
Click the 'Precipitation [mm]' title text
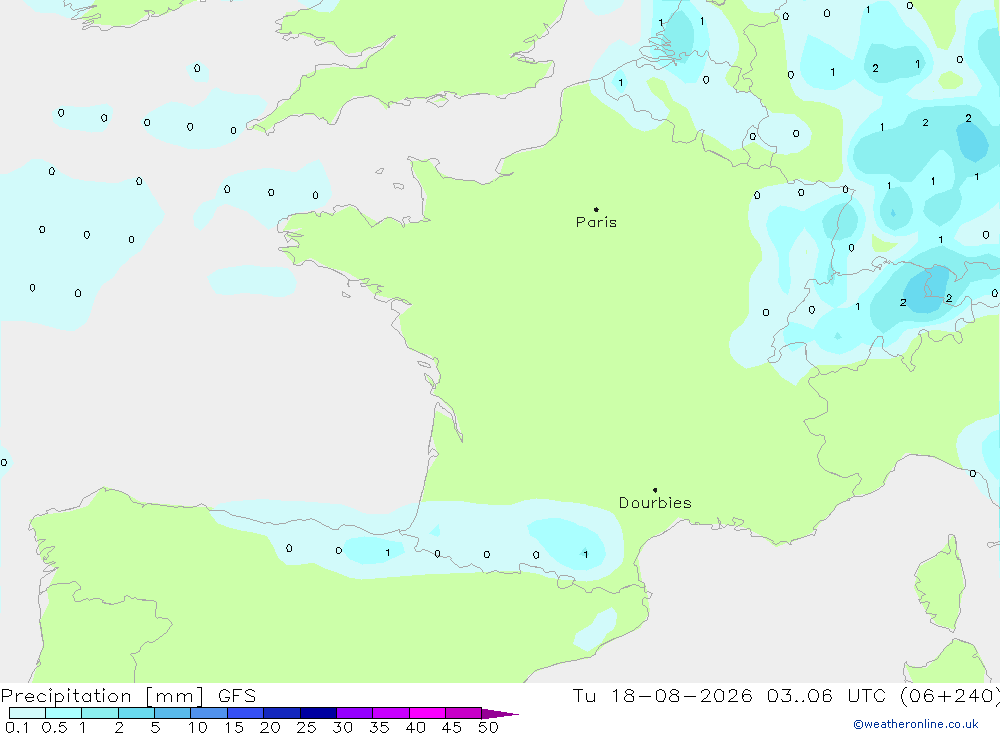(x=102, y=696)
